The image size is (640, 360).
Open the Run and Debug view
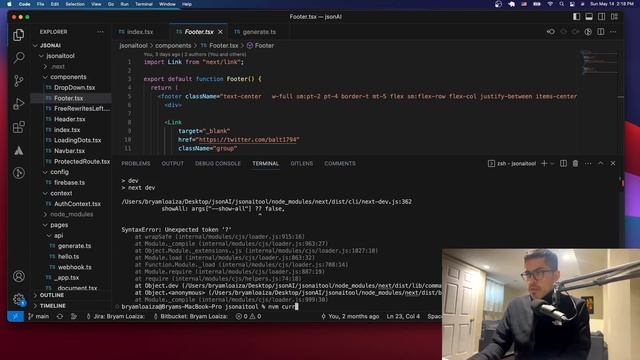coord(18,104)
